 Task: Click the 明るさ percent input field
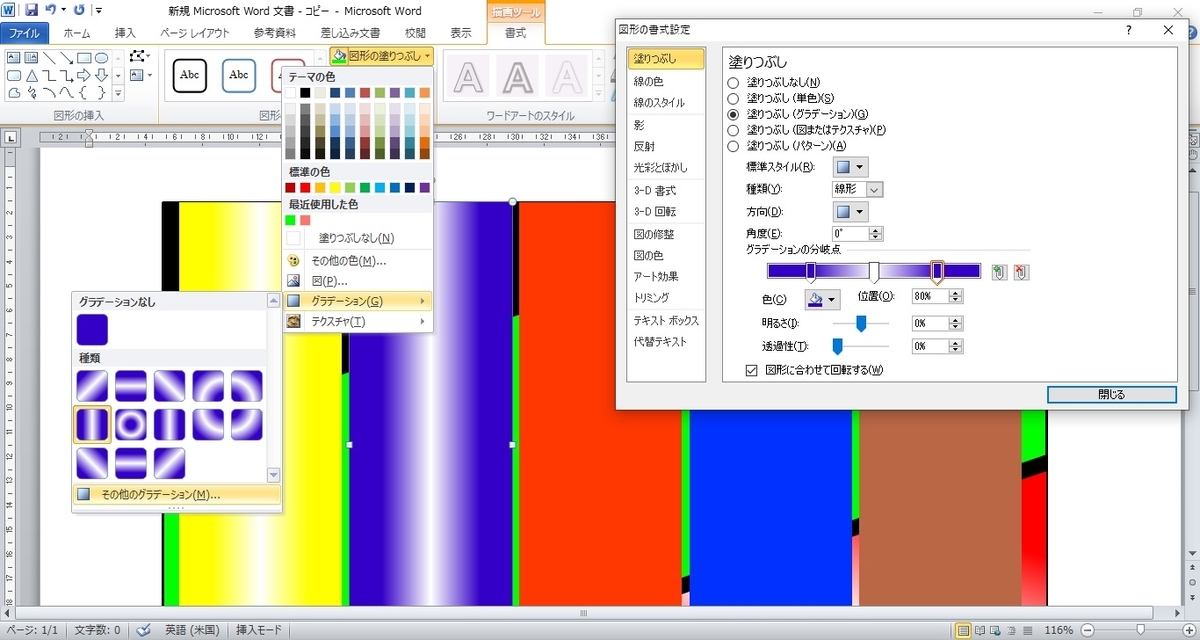(929, 323)
